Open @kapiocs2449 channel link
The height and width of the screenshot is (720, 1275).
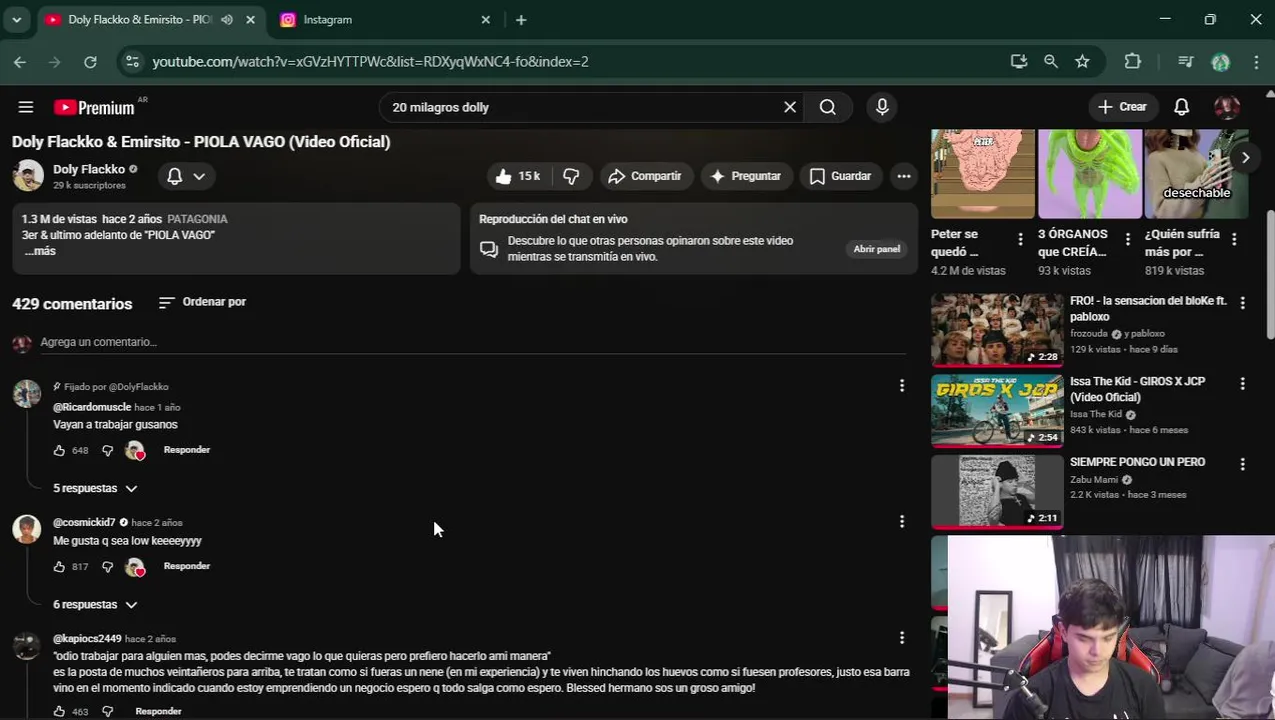tap(87, 638)
